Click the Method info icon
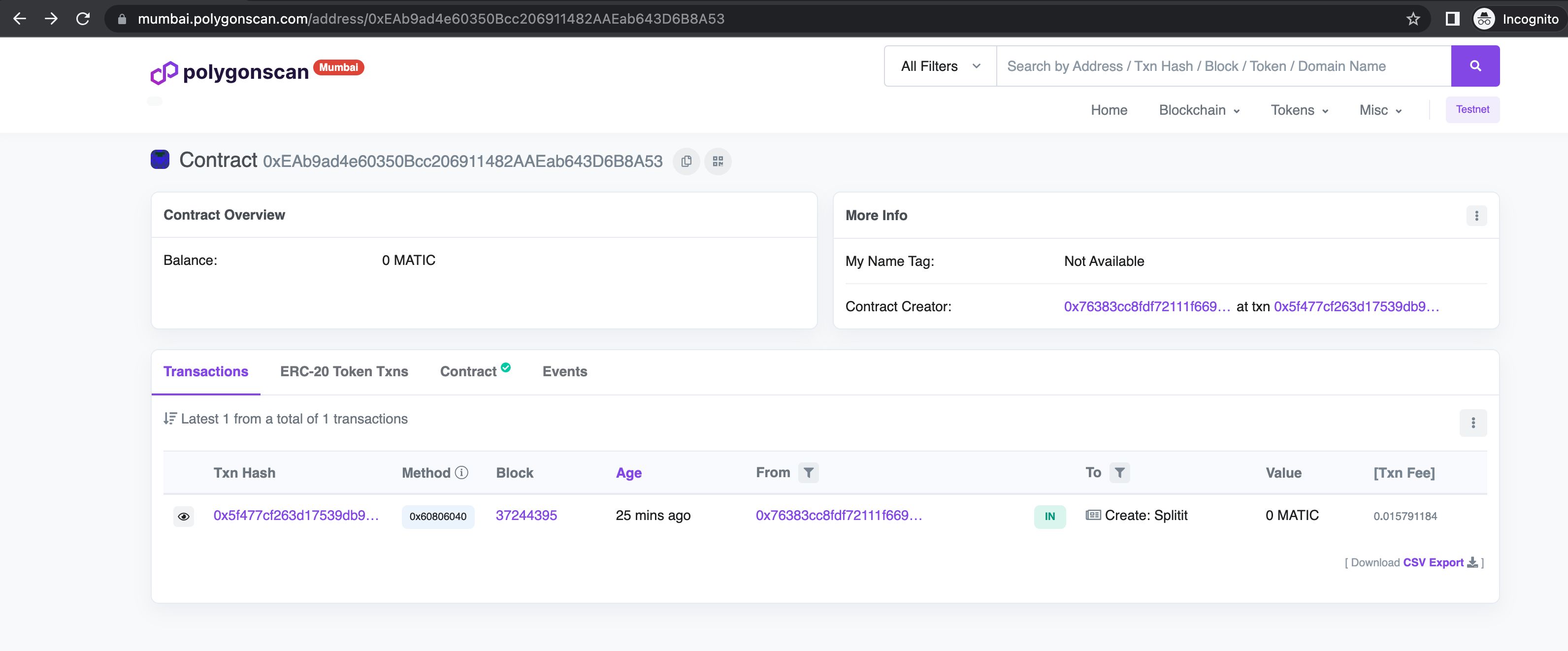This screenshot has height=651, width=1568. (x=462, y=472)
